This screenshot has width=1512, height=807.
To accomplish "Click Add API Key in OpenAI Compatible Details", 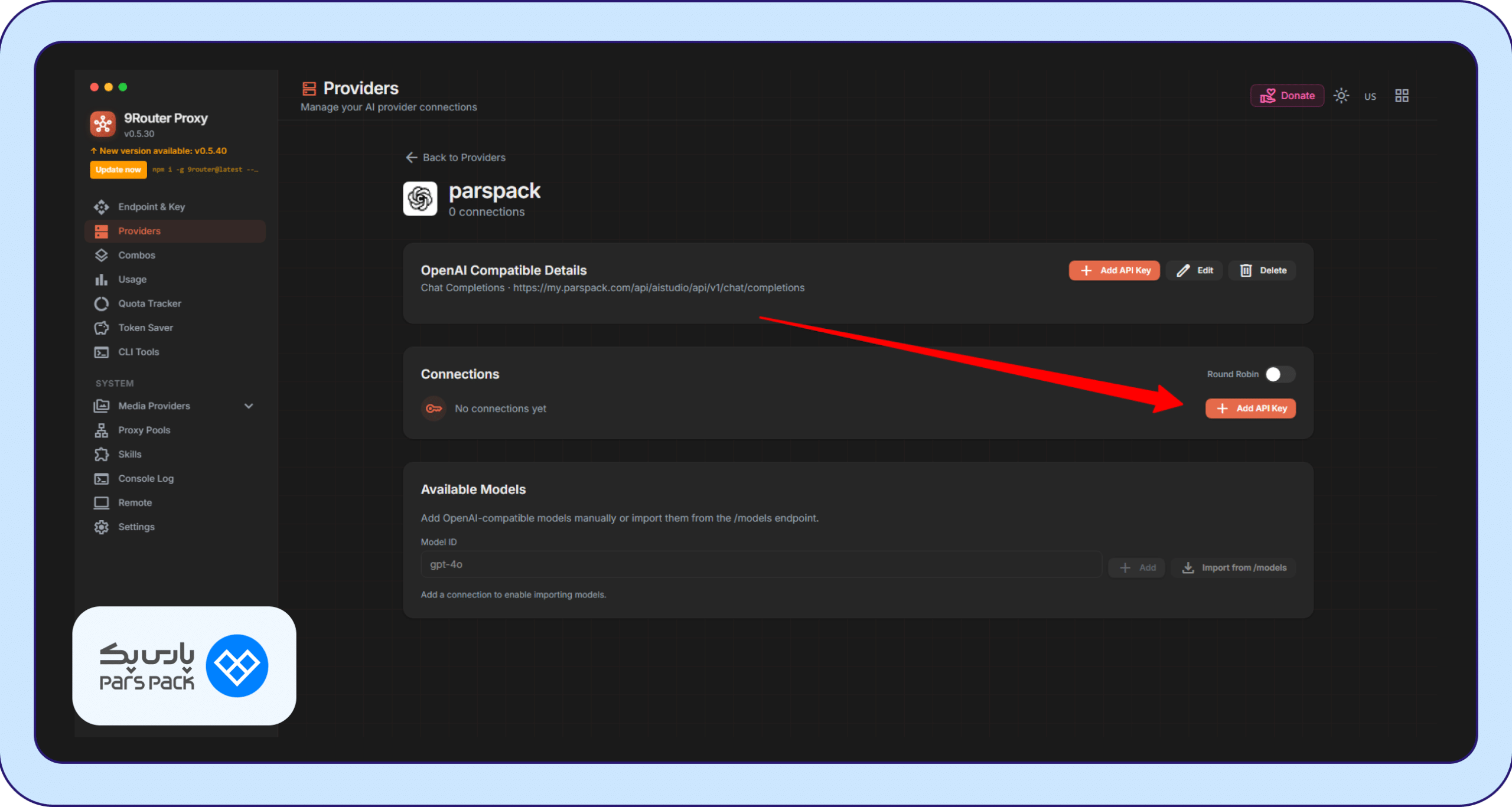I will (1114, 270).
